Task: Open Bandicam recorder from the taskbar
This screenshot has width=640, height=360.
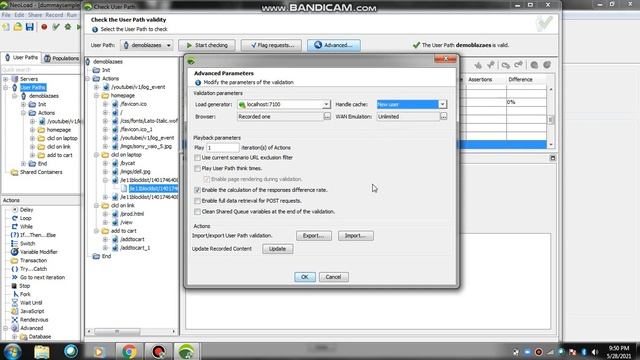Action: 158,351
